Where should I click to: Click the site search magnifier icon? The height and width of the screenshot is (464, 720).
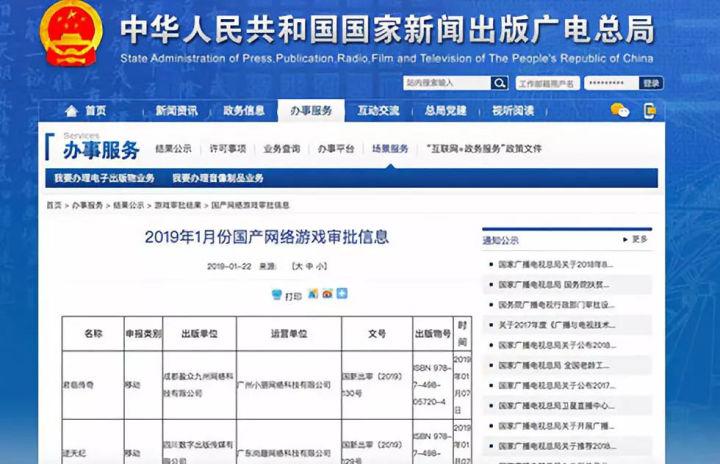click(x=500, y=83)
